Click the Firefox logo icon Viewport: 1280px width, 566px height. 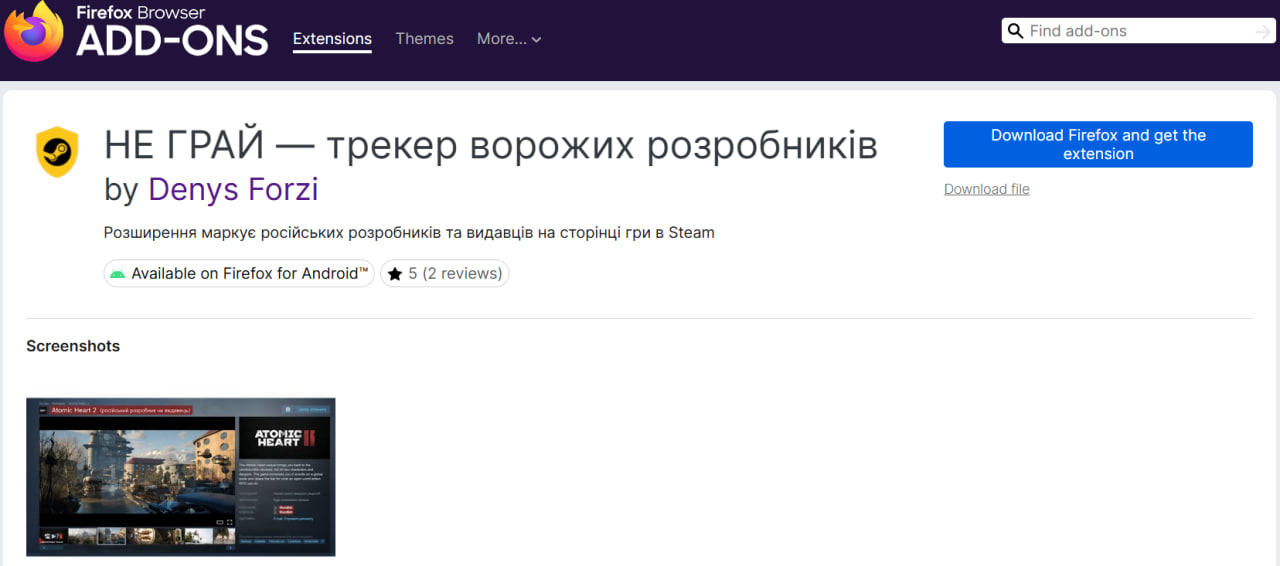pyautogui.click(x=33, y=31)
